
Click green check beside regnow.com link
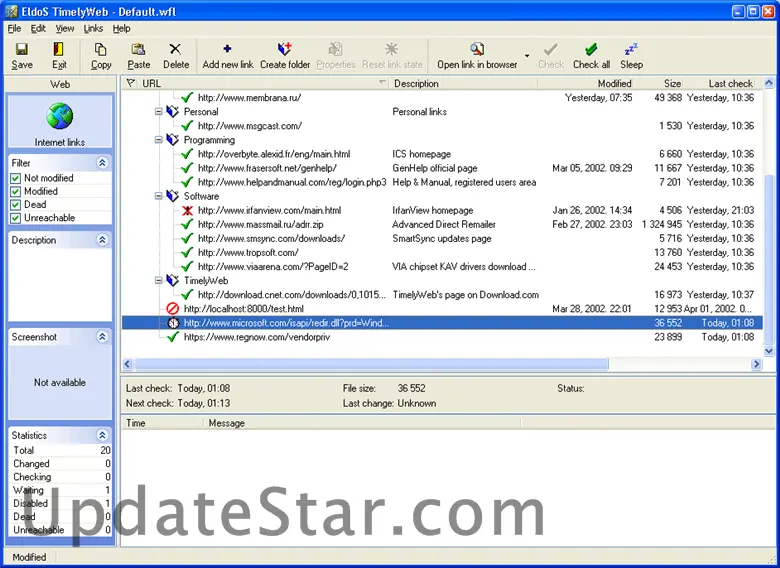tap(173, 337)
